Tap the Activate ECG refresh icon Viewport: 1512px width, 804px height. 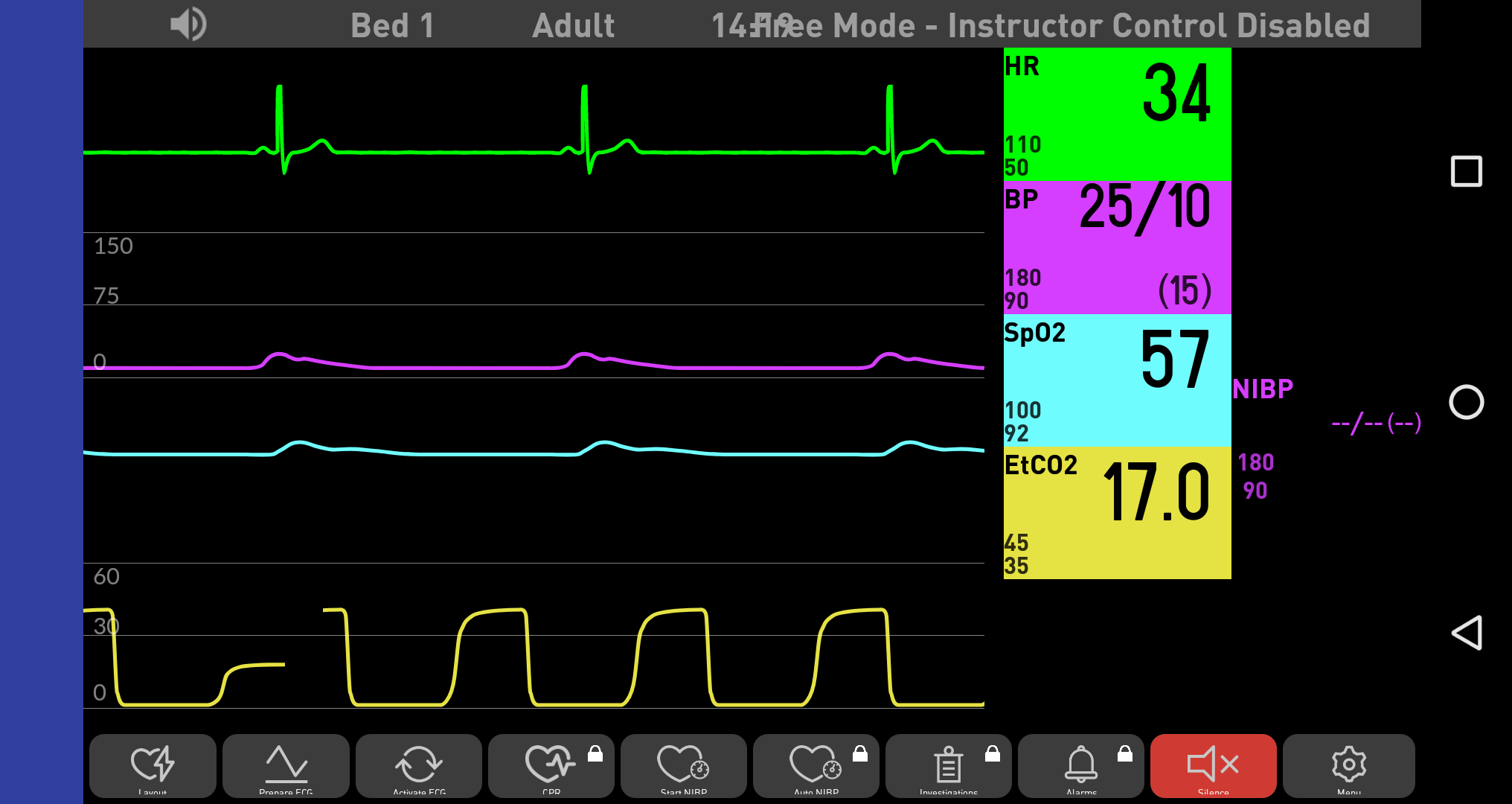tap(419, 765)
